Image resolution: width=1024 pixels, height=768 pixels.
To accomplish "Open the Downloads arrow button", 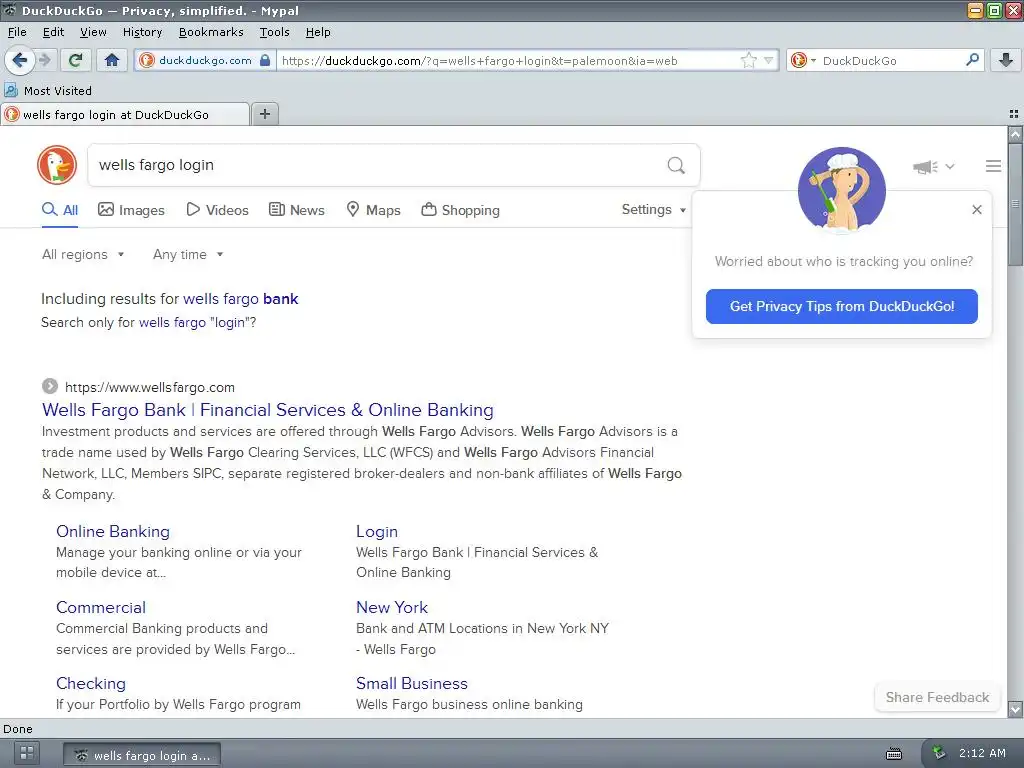I will [1006, 60].
